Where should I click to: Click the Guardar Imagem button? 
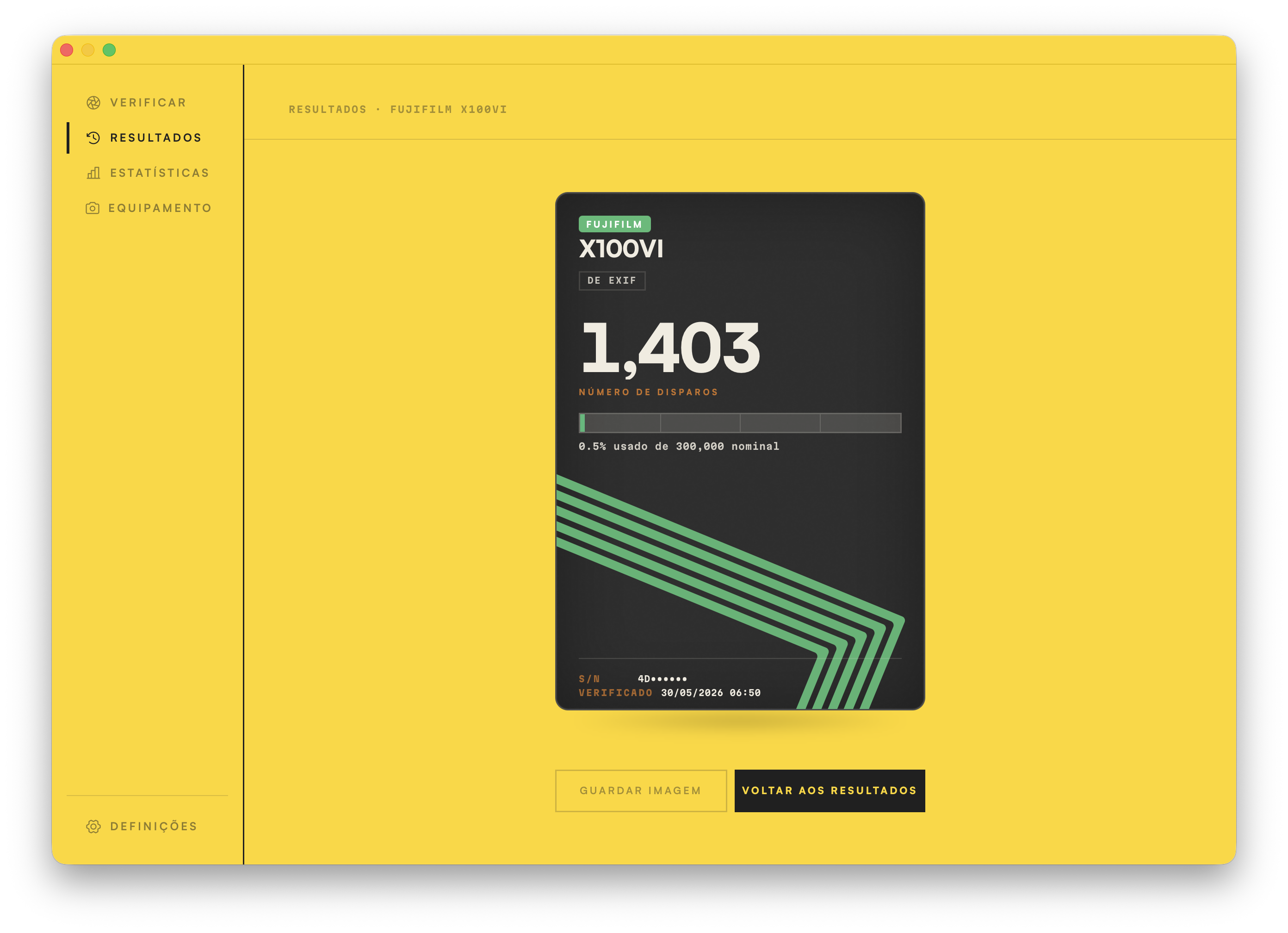click(x=641, y=790)
